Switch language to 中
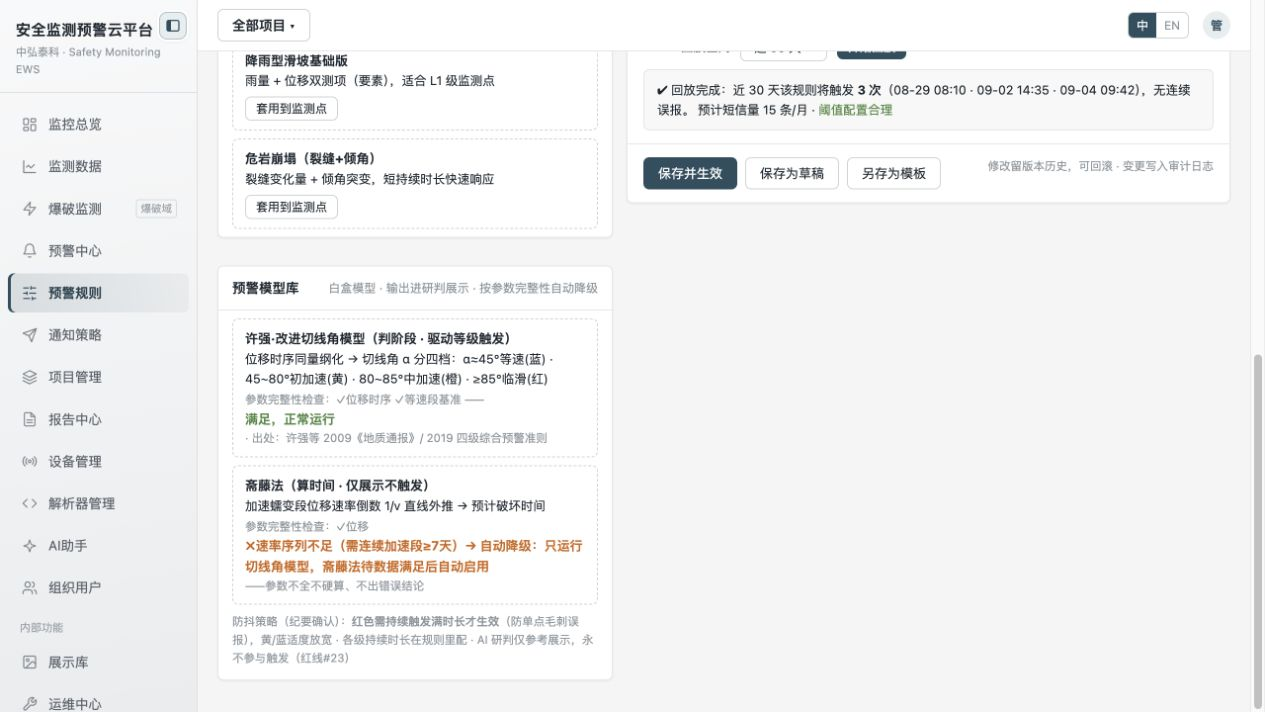The width and height of the screenshot is (1265, 712). (1142, 26)
